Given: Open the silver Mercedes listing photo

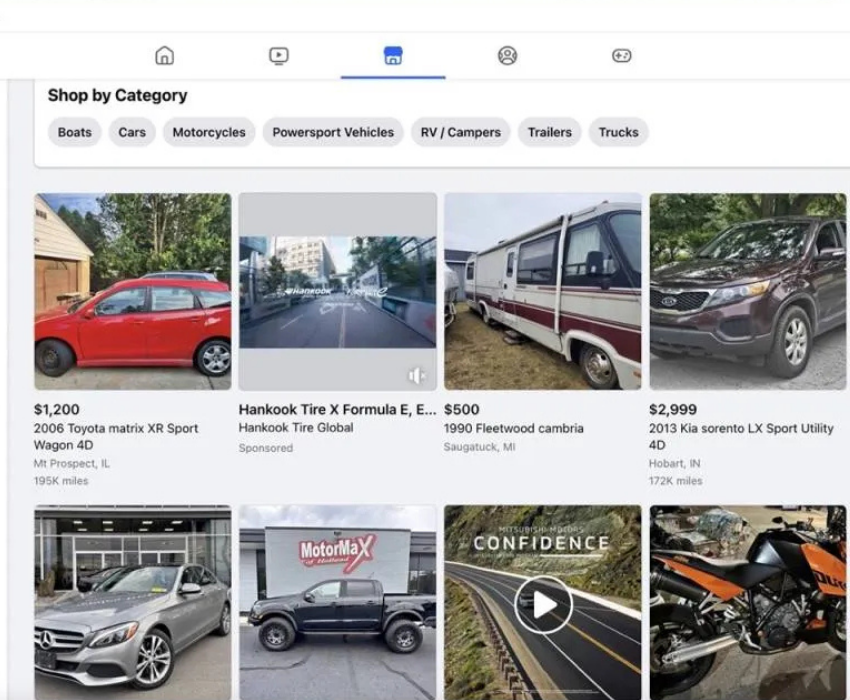Looking at the screenshot, I should point(133,602).
